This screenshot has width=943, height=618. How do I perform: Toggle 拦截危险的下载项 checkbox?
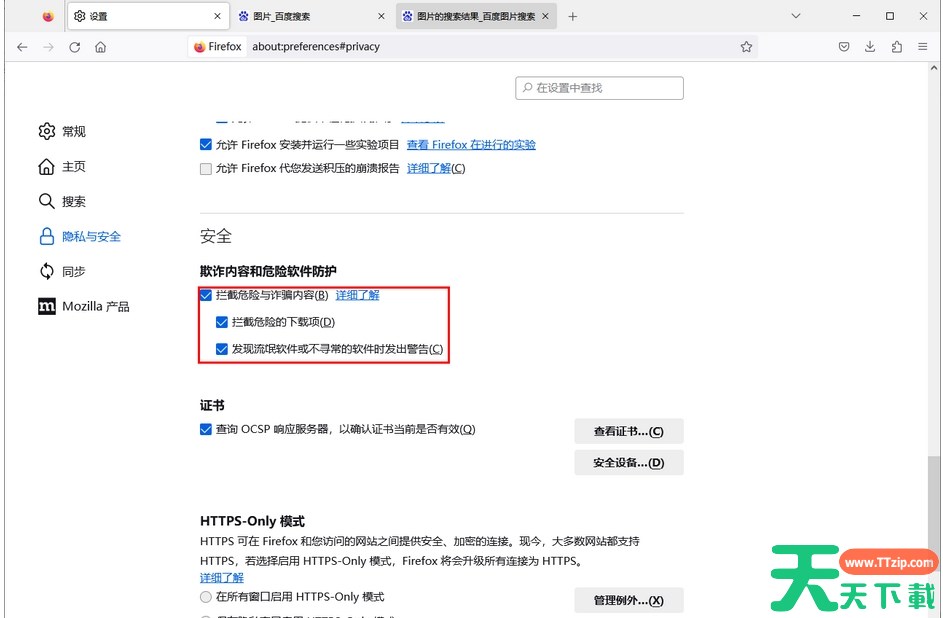[x=222, y=322]
